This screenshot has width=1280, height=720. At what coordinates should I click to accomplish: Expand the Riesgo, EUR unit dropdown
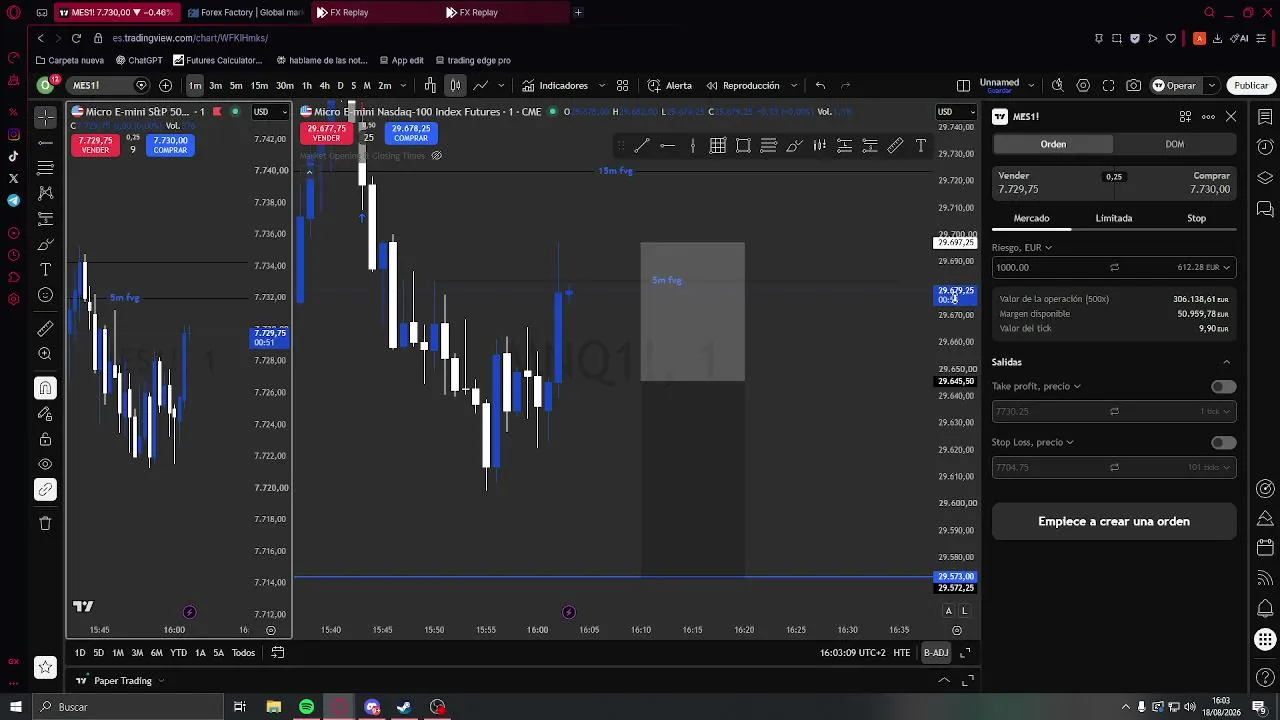click(x=1022, y=247)
